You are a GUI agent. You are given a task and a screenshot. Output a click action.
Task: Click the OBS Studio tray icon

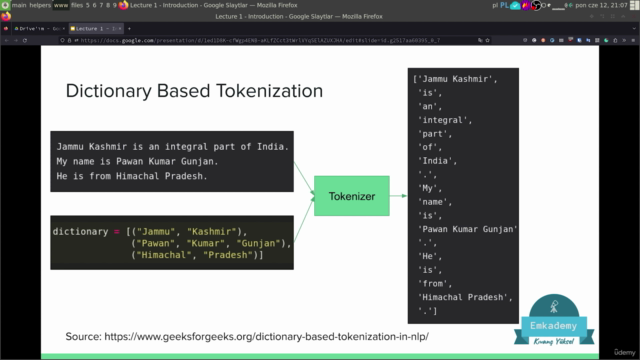tap(536, 5)
